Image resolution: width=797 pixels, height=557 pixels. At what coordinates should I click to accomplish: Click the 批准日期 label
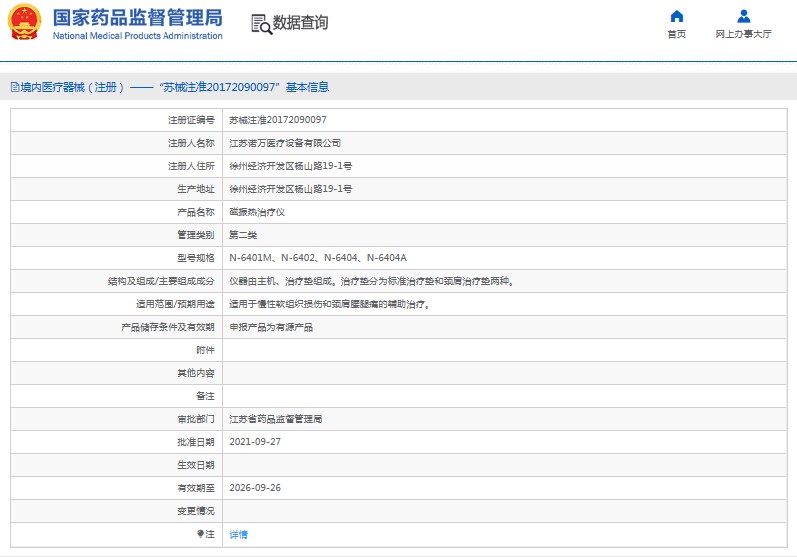click(196, 442)
